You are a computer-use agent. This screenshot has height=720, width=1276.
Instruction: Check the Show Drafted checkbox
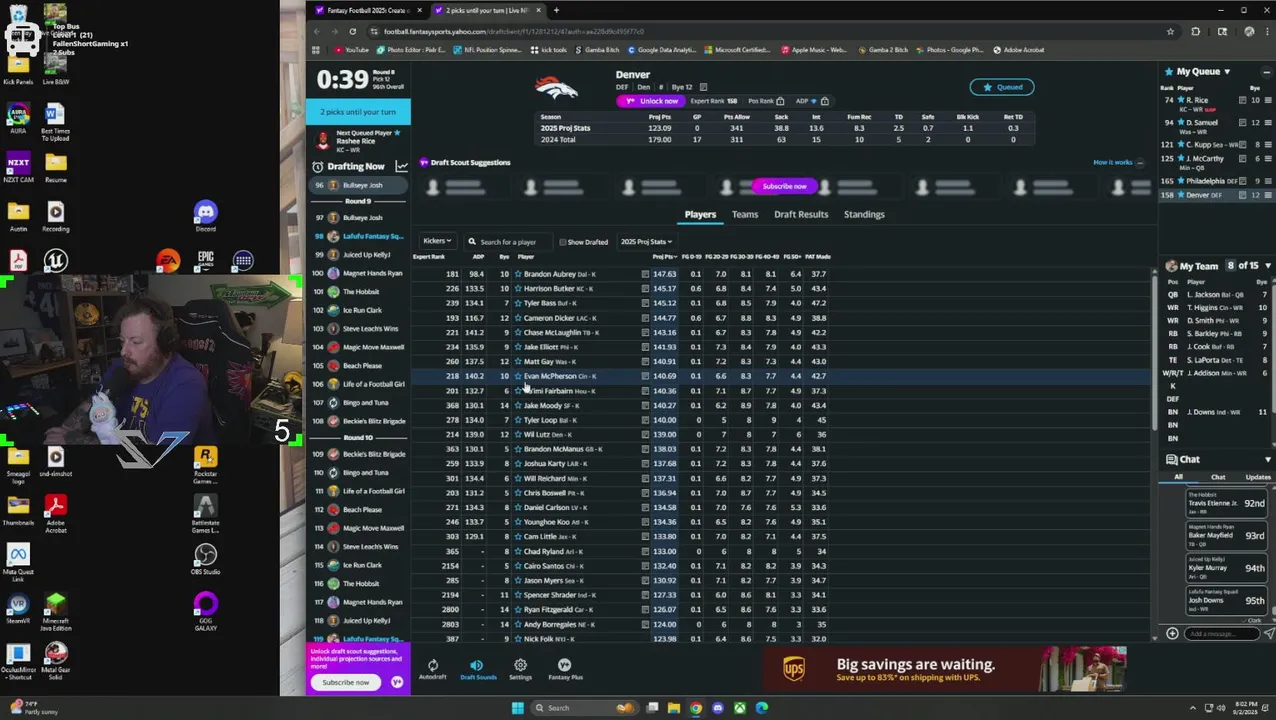click(563, 242)
